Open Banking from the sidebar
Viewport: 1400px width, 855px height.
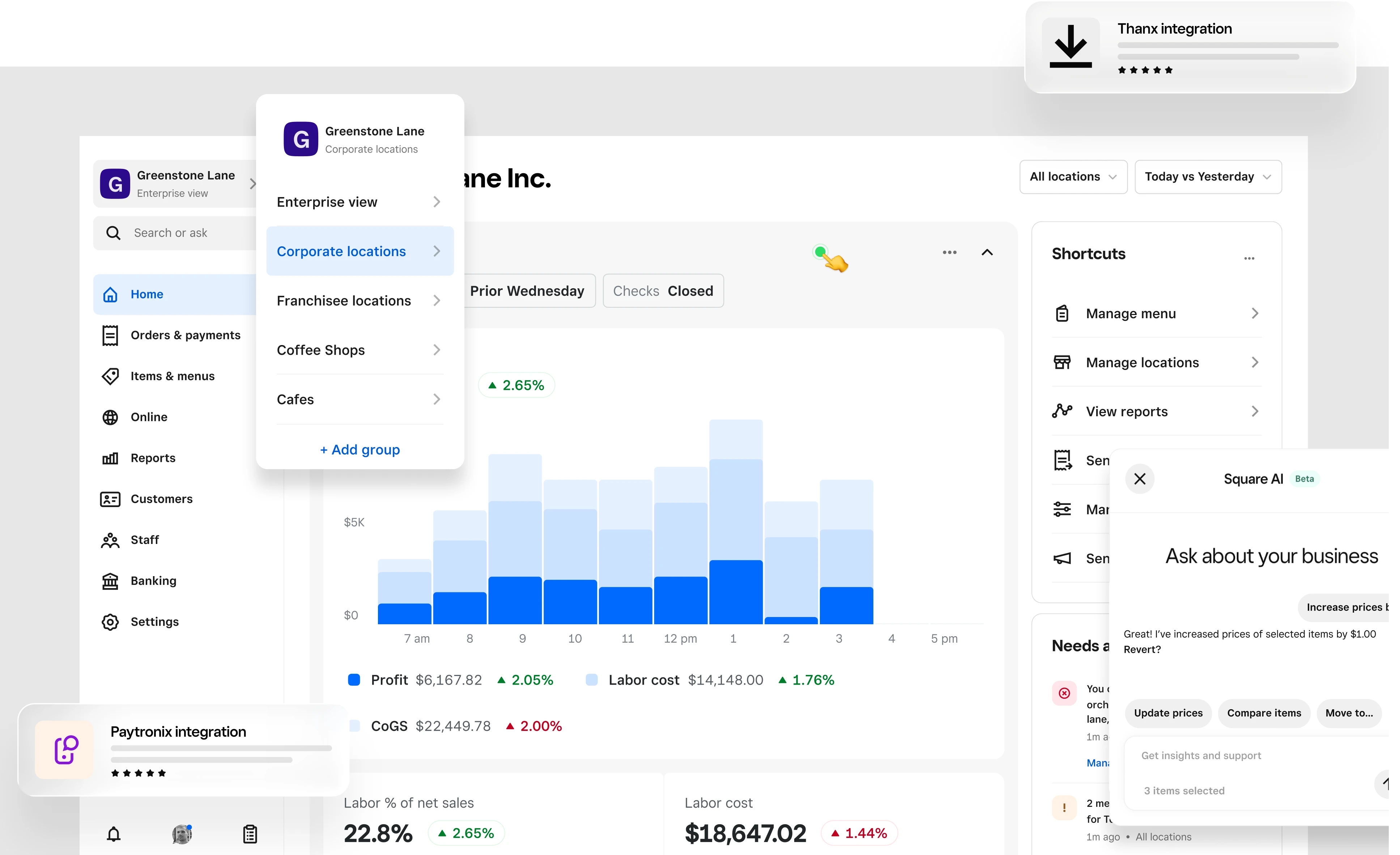point(153,580)
